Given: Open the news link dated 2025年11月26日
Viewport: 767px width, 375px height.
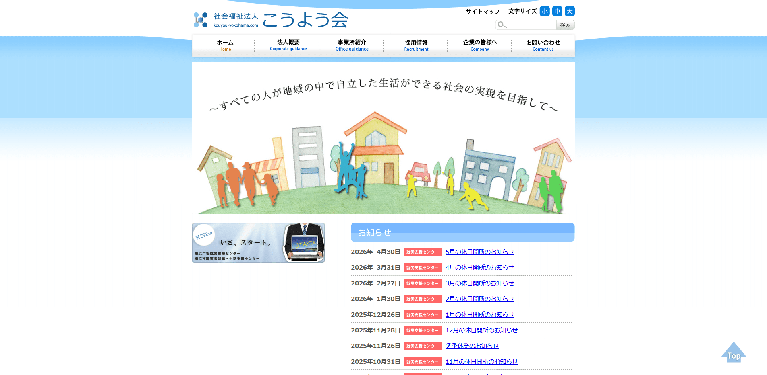Looking at the screenshot, I should pos(472,346).
